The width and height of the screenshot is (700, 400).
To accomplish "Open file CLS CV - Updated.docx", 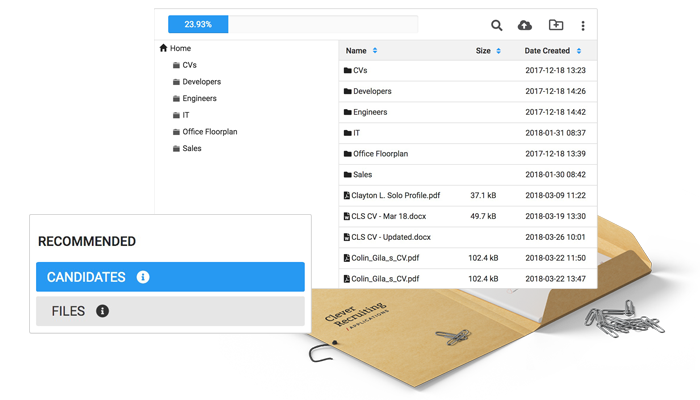I will 391,237.
